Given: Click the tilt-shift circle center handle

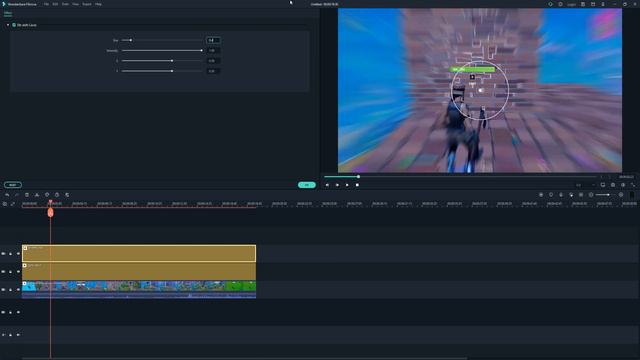Looking at the screenshot, I should tap(480, 90).
